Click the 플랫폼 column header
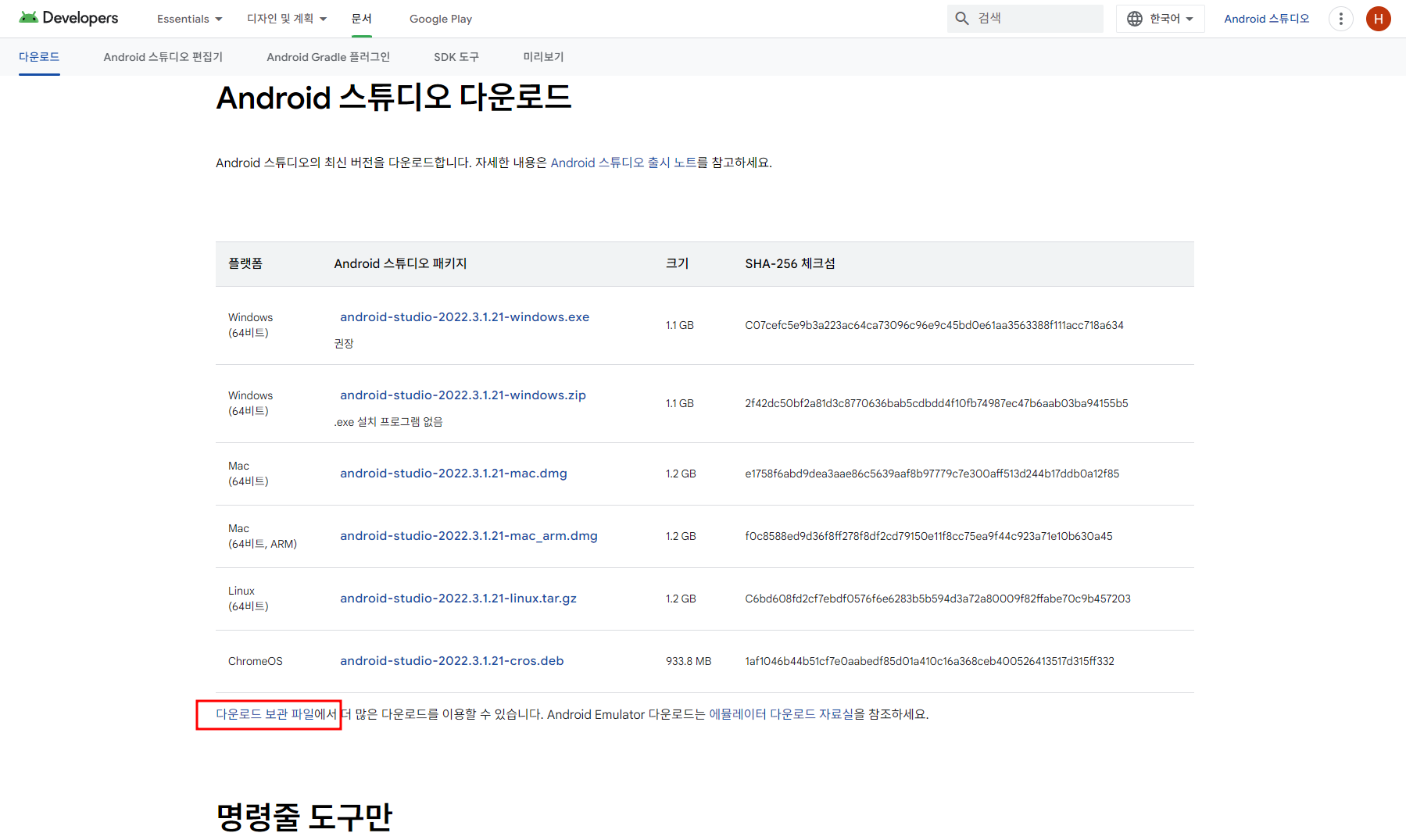This screenshot has width=1406, height=840. click(245, 263)
